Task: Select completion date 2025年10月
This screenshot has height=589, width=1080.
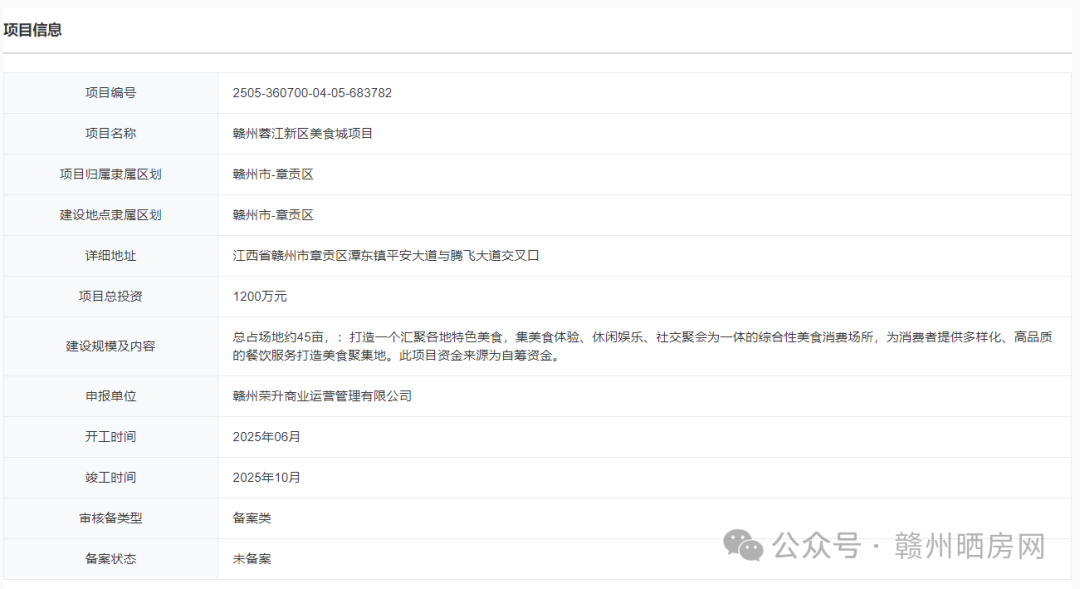Action: 267,477
